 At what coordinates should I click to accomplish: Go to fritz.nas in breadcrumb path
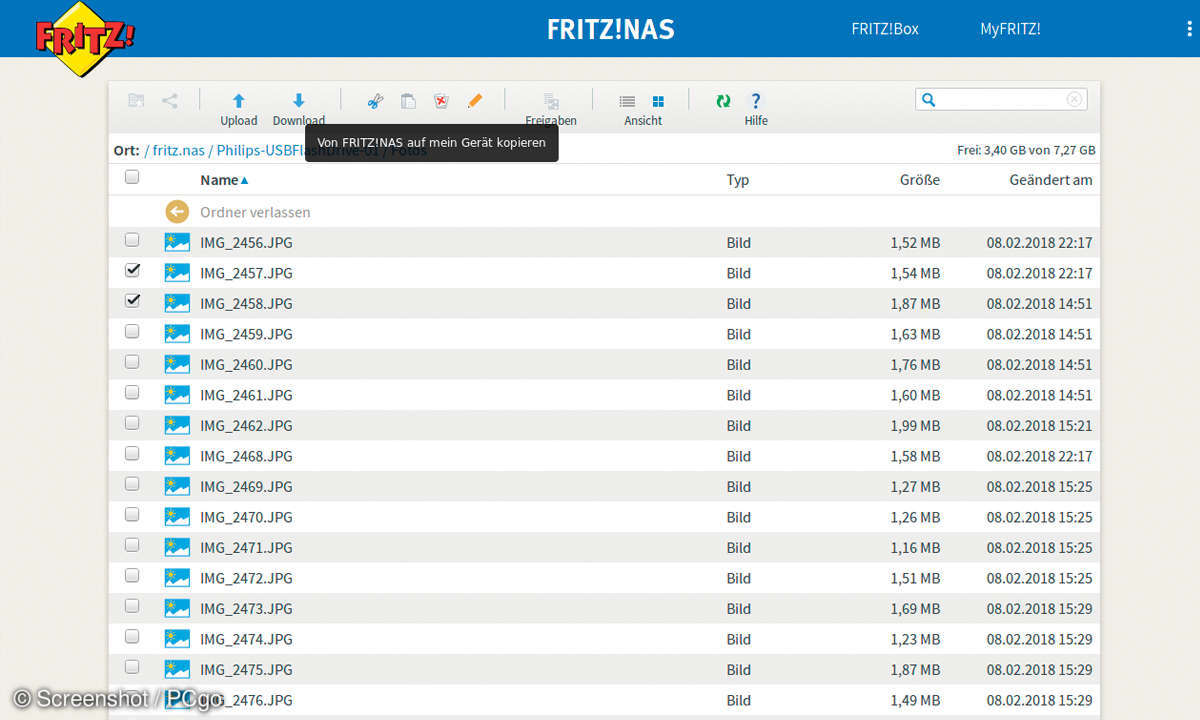tap(179, 150)
